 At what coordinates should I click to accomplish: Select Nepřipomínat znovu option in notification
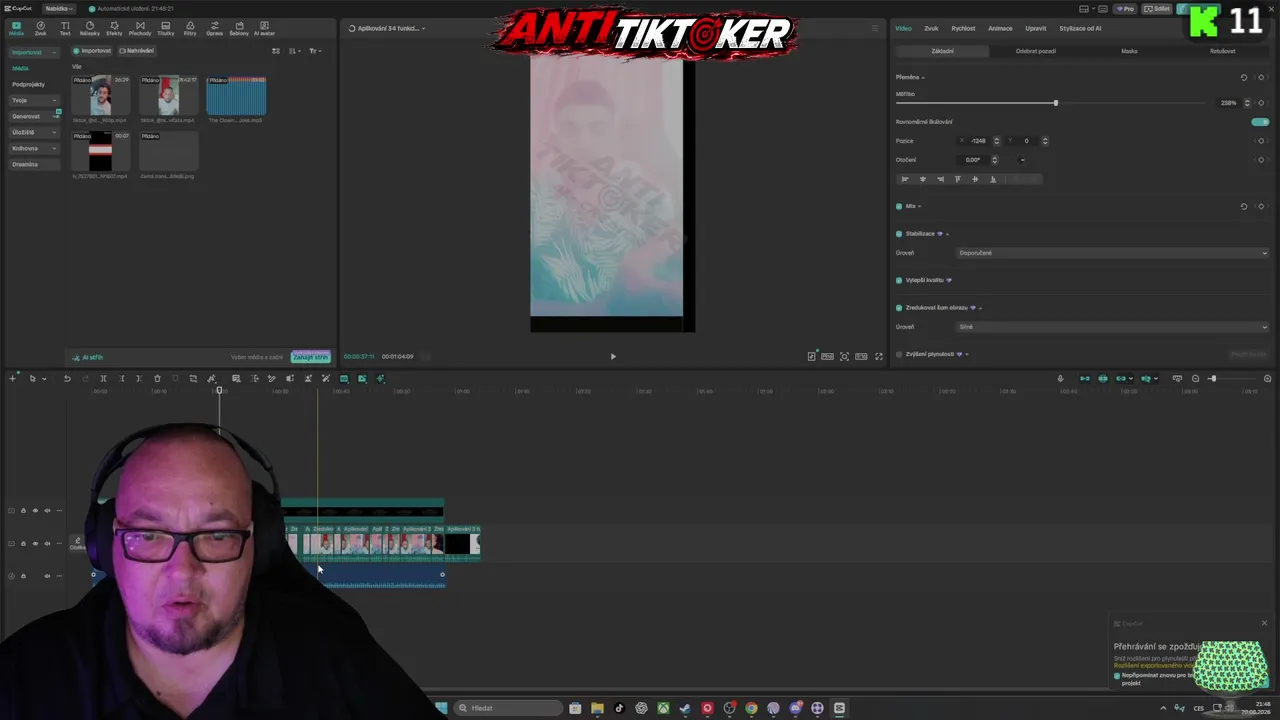[x=1118, y=676]
